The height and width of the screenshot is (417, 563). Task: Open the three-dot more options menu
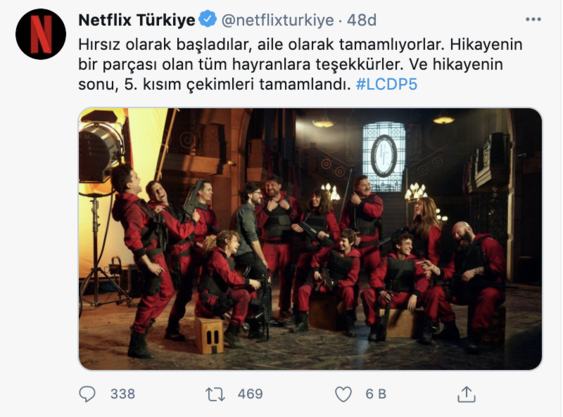pos(533,19)
